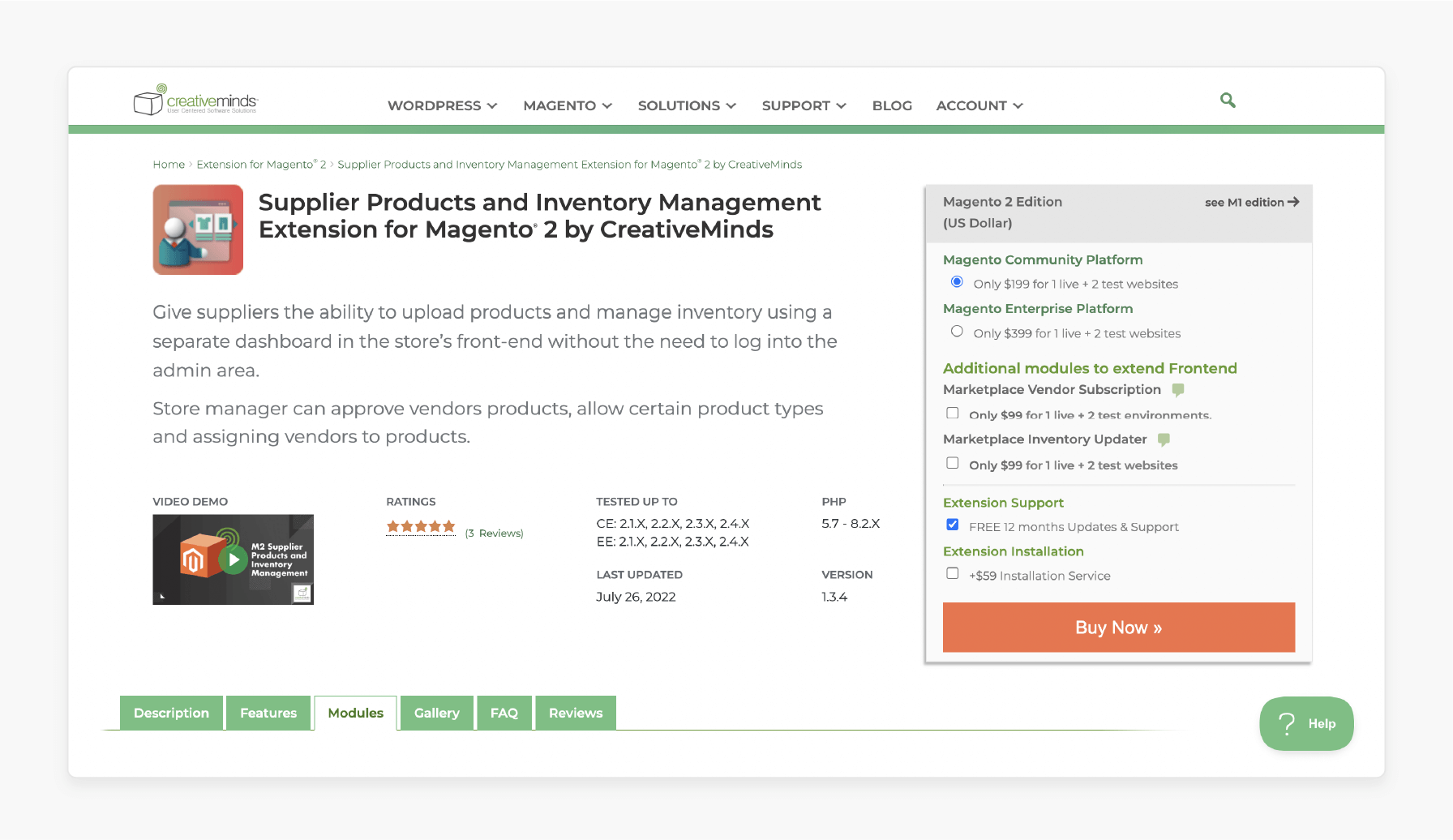Click the Additional modules to extend Frontend heading
Screen dimensions: 1453x840
(x=1090, y=368)
